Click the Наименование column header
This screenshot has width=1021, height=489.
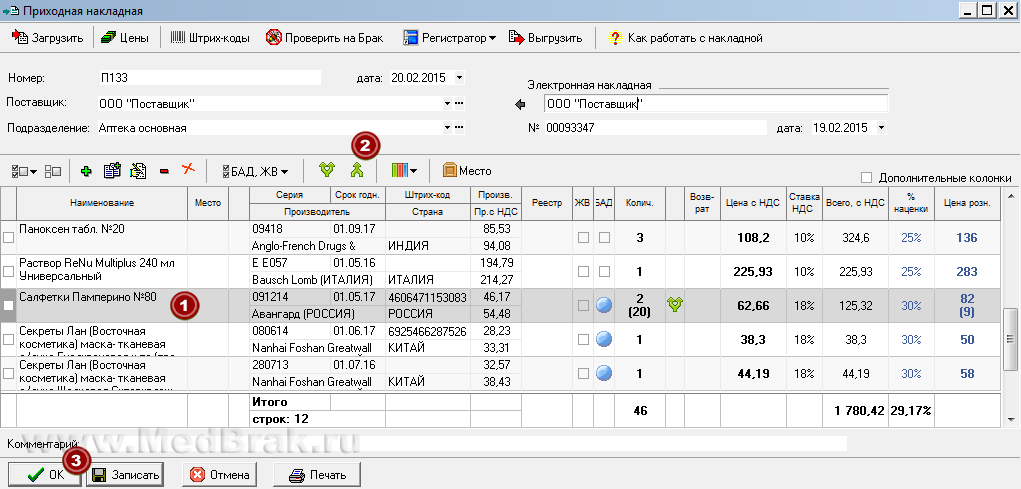[x=102, y=203]
